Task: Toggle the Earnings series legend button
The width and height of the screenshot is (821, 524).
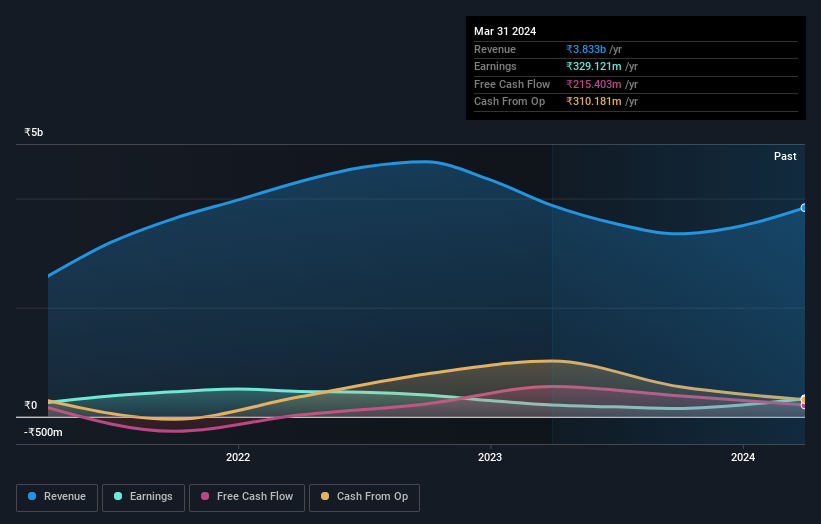Action: [143, 497]
